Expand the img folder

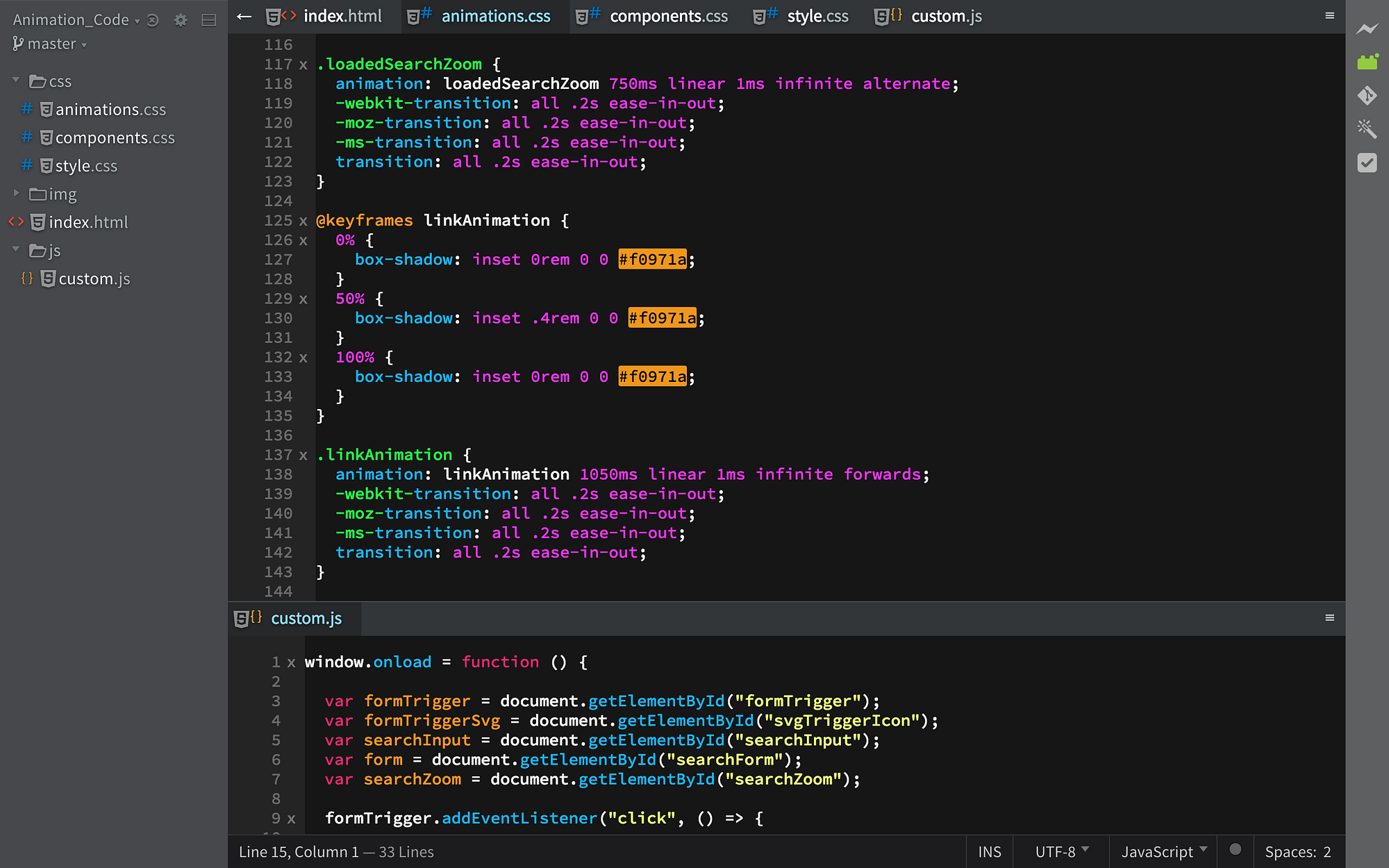coord(17,194)
